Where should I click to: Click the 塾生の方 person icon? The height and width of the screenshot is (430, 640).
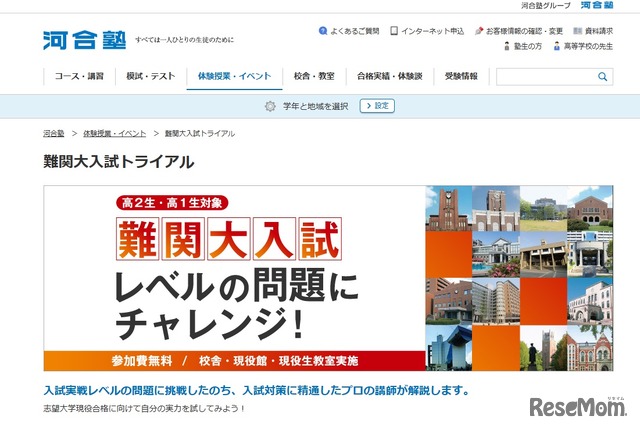507,46
